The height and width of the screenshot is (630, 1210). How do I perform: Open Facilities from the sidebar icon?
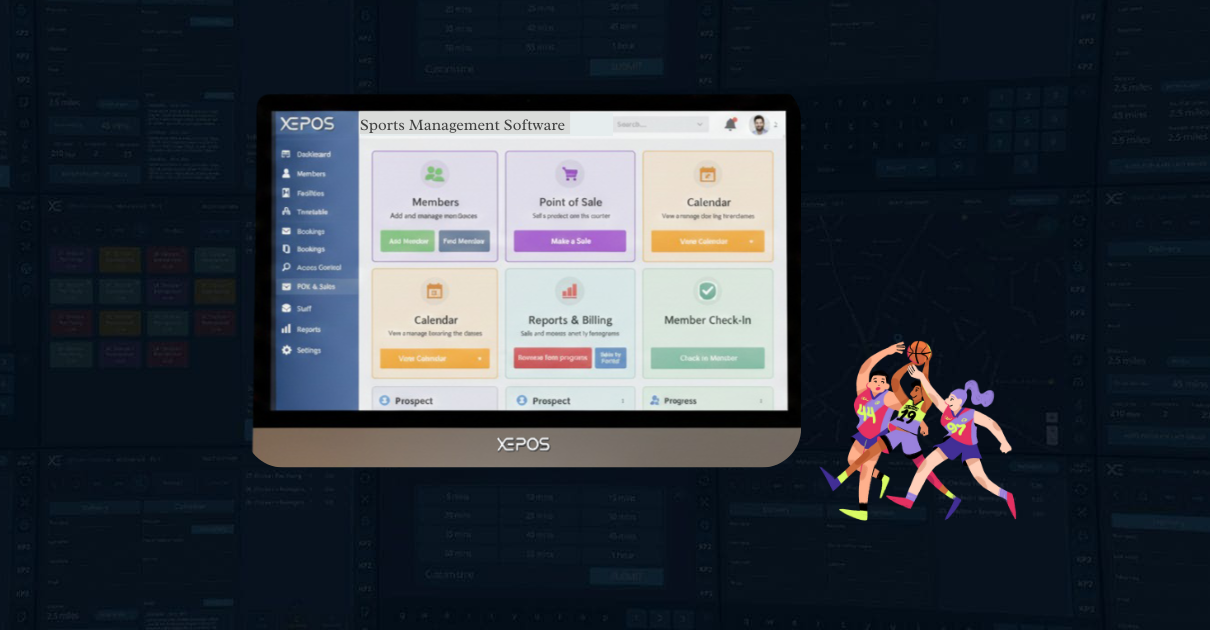point(286,192)
